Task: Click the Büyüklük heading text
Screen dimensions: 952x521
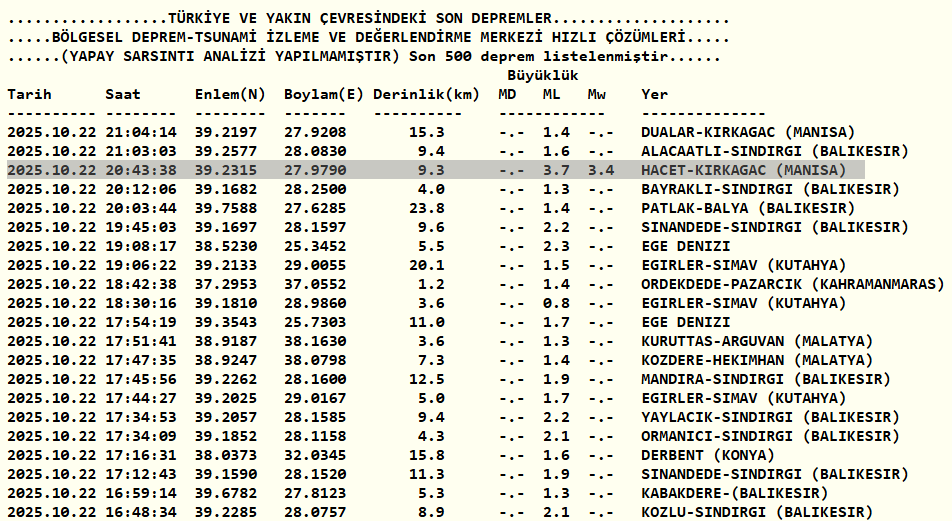Action: pos(543,76)
